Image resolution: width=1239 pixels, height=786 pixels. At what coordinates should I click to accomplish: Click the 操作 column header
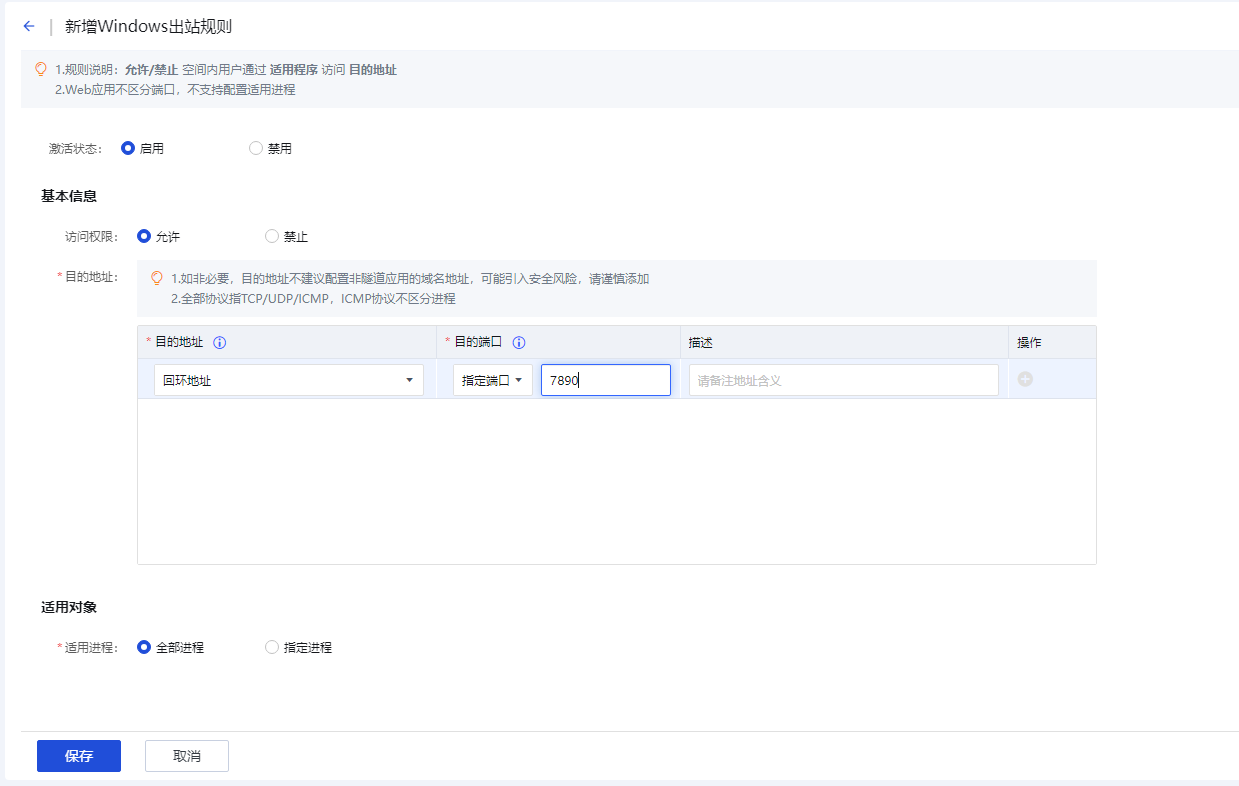tap(1029, 343)
